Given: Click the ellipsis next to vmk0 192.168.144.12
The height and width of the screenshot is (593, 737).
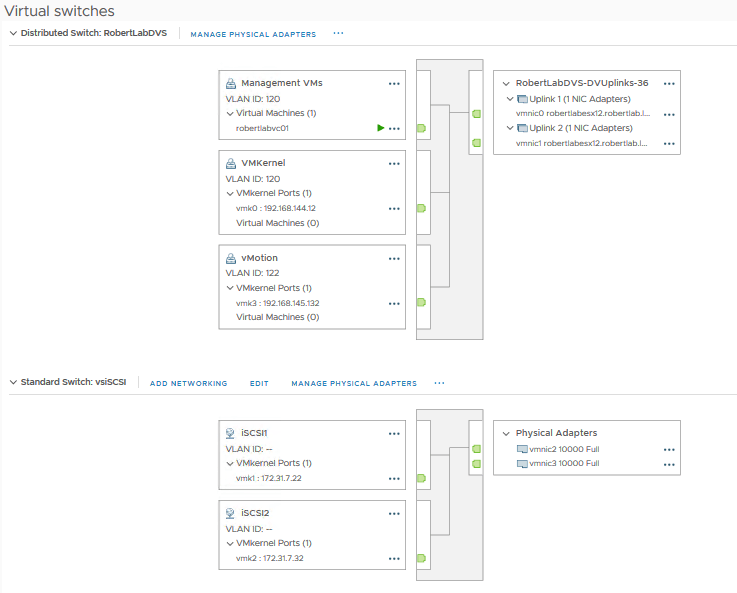Looking at the screenshot, I should coord(394,208).
